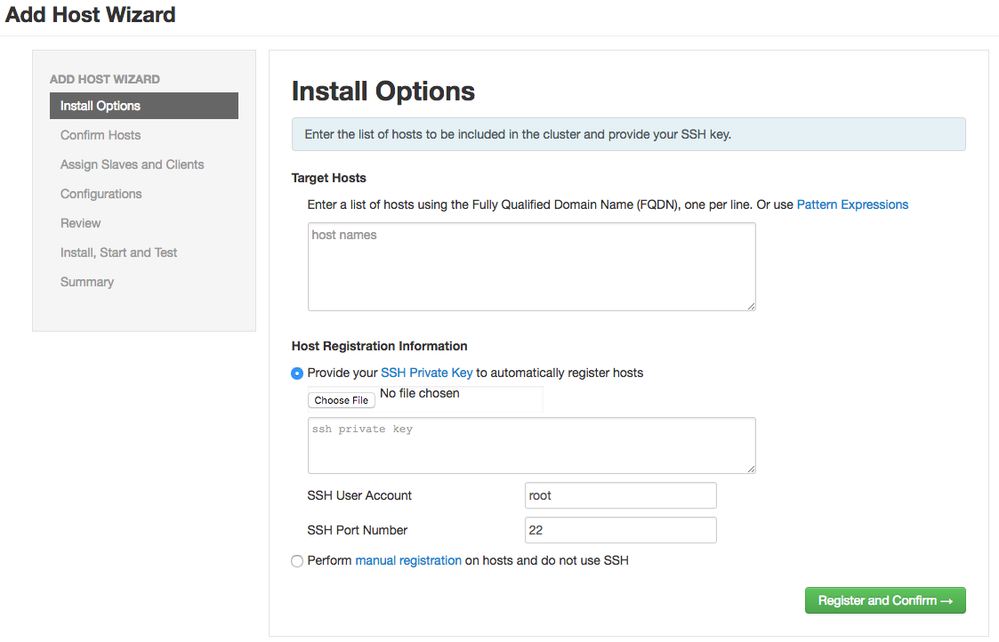The image size is (999, 642).
Task: Choose manual registration radio option
Action: point(297,561)
